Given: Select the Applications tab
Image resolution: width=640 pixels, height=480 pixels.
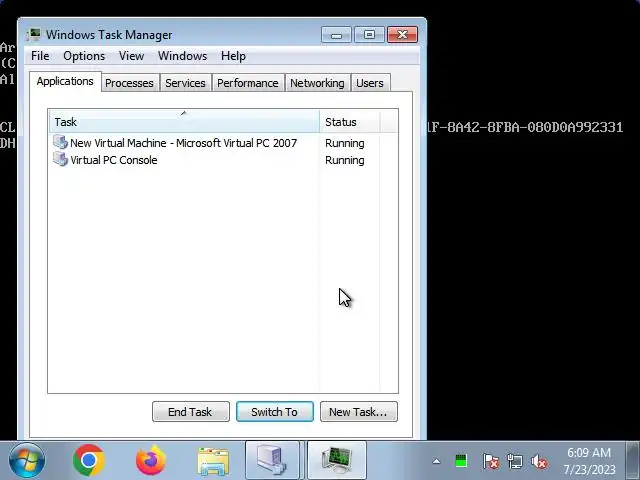Looking at the screenshot, I should pyautogui.click(x=65, y=81).
